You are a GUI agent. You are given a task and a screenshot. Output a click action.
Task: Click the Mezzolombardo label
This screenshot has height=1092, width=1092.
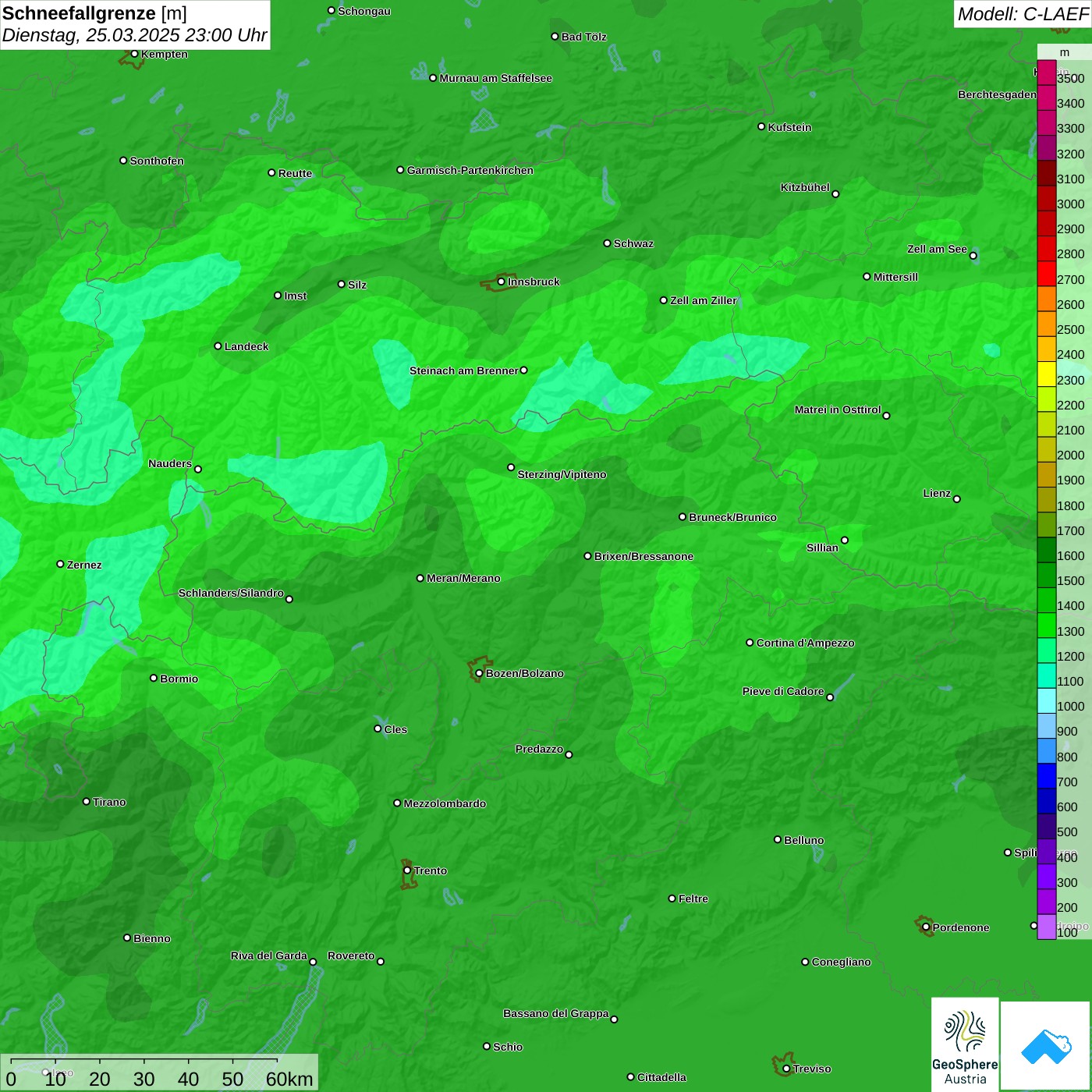(x=445, y=803)
